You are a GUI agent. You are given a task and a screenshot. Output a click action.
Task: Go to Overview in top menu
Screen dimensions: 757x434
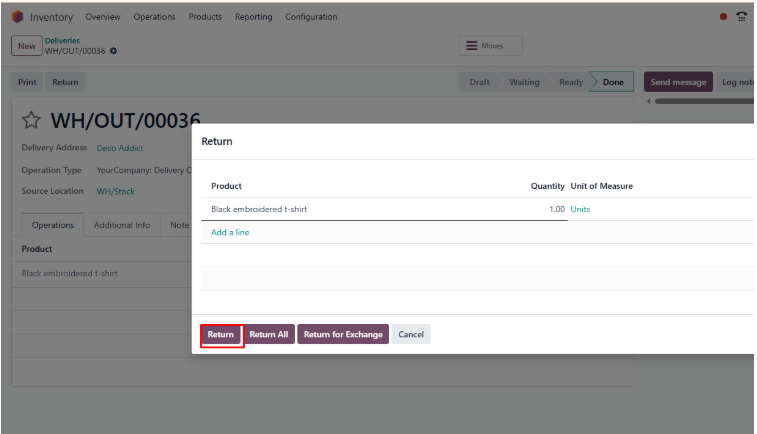pos(103,17)
